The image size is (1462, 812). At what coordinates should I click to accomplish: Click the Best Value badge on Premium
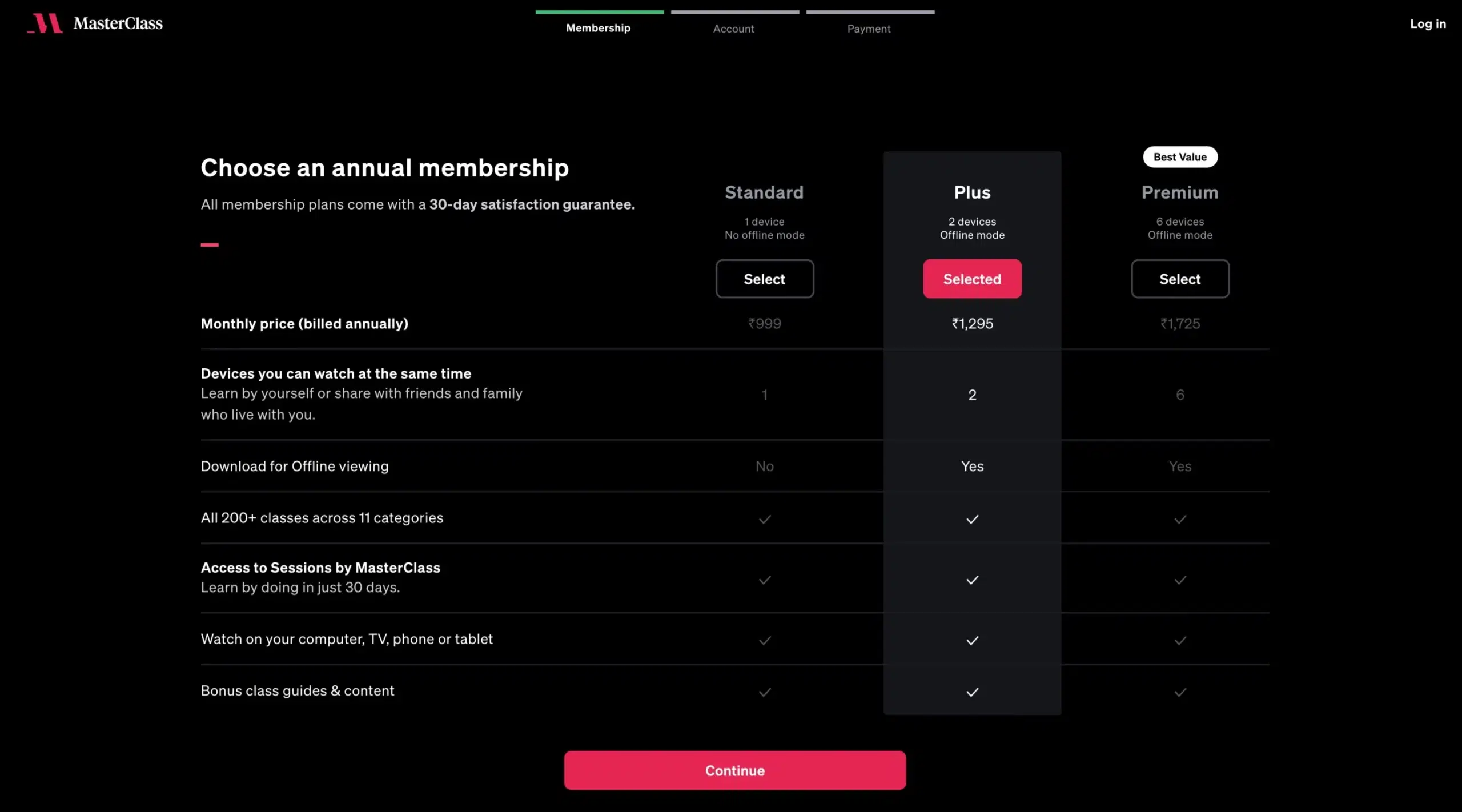1180,156
